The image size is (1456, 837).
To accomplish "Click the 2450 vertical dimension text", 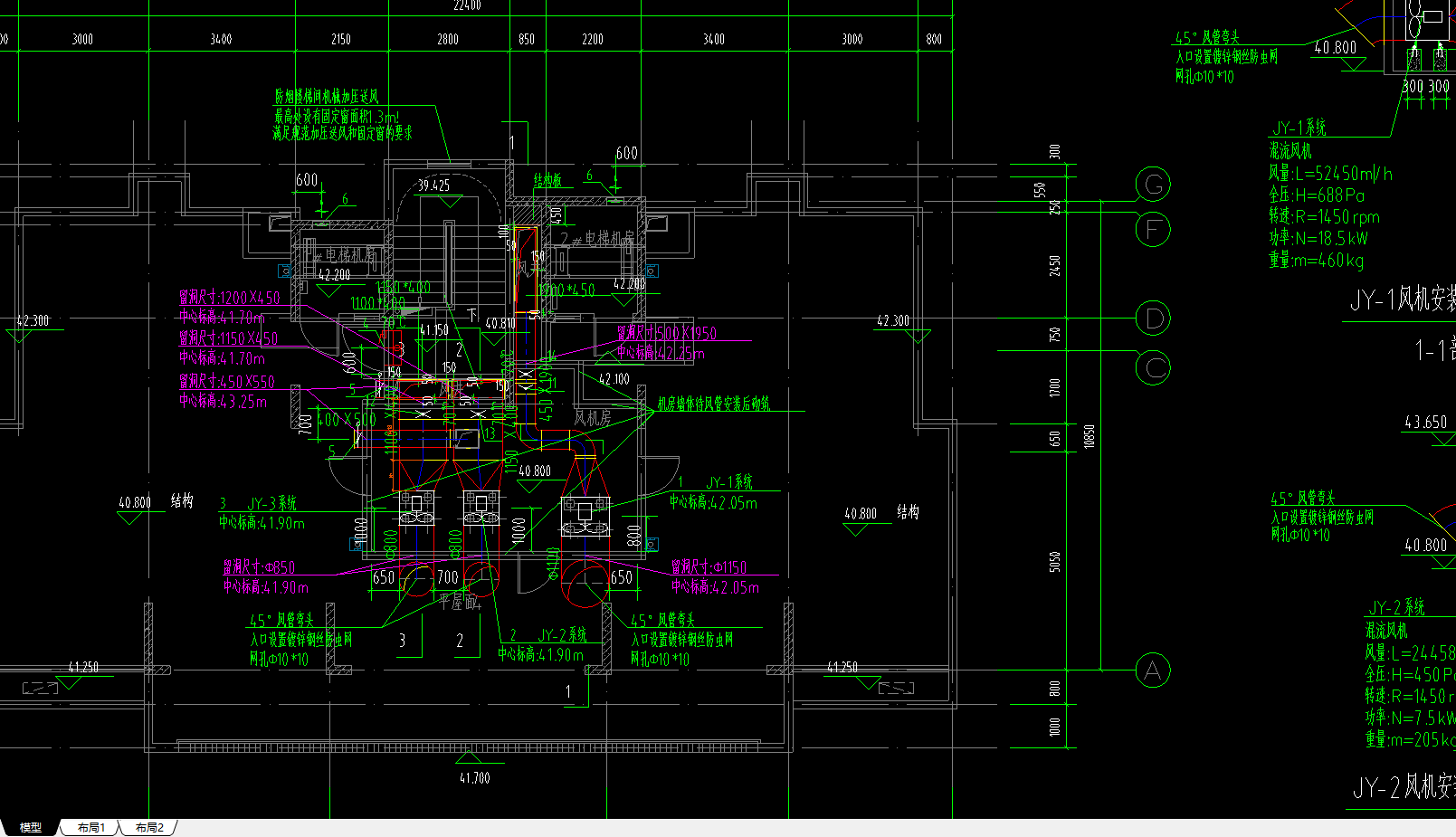I will 1054,266.
